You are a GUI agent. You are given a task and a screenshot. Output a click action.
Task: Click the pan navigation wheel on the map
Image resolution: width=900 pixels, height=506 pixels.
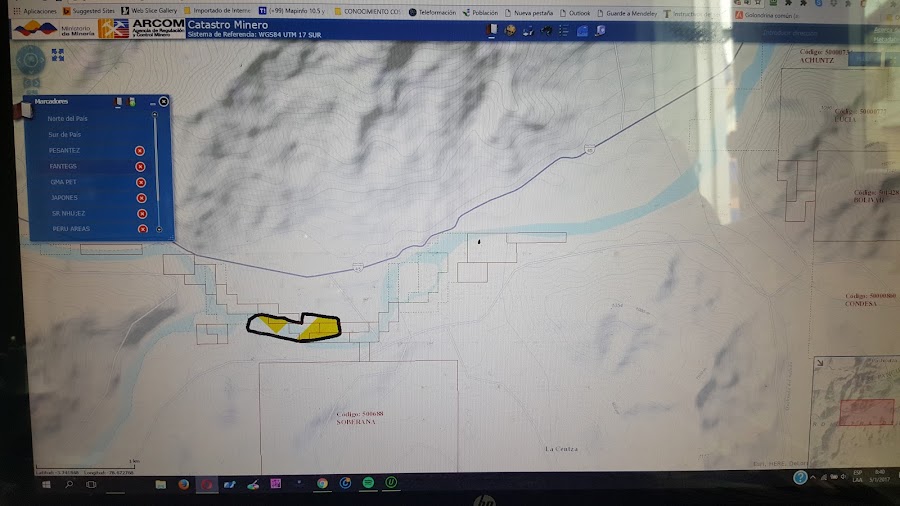(x=31, y=60)
